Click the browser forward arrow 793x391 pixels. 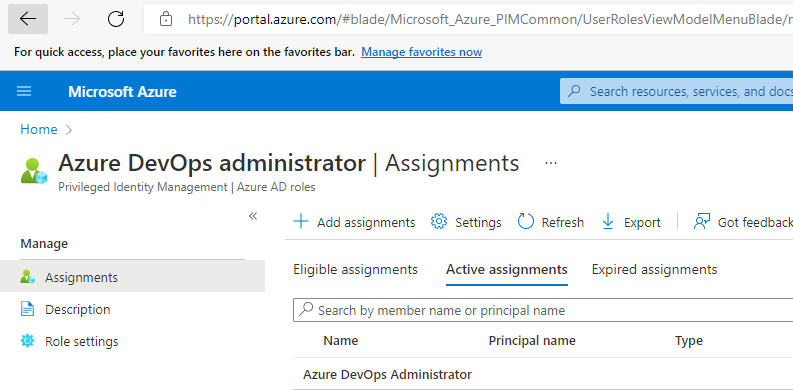(x=72, y=19)
